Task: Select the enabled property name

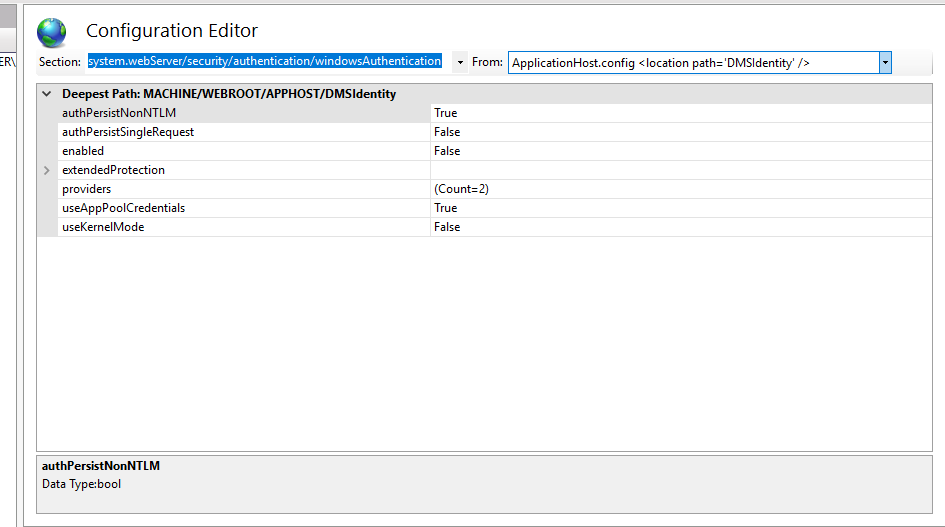Action: coord(83,151)
